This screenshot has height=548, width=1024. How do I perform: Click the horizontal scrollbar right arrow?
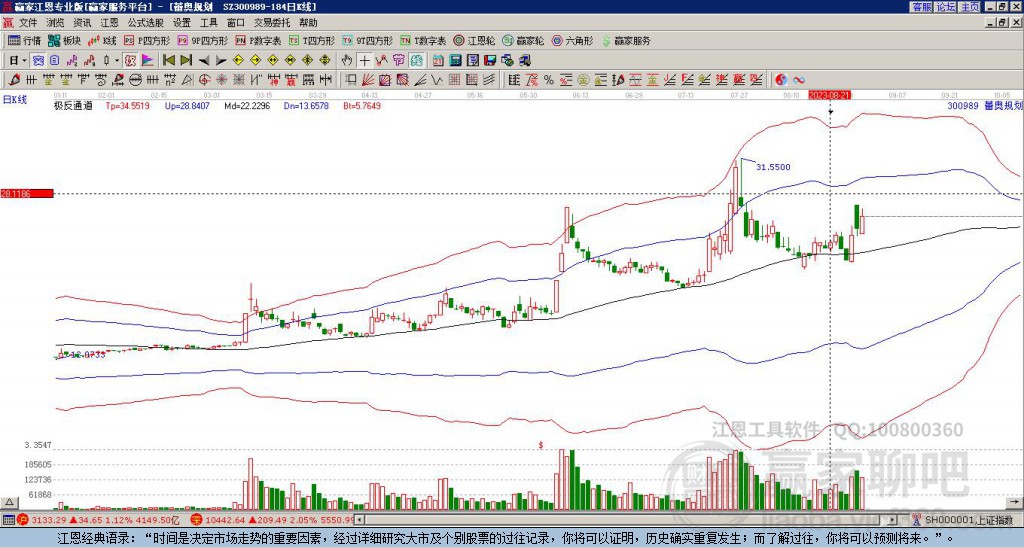coord(893,521)
